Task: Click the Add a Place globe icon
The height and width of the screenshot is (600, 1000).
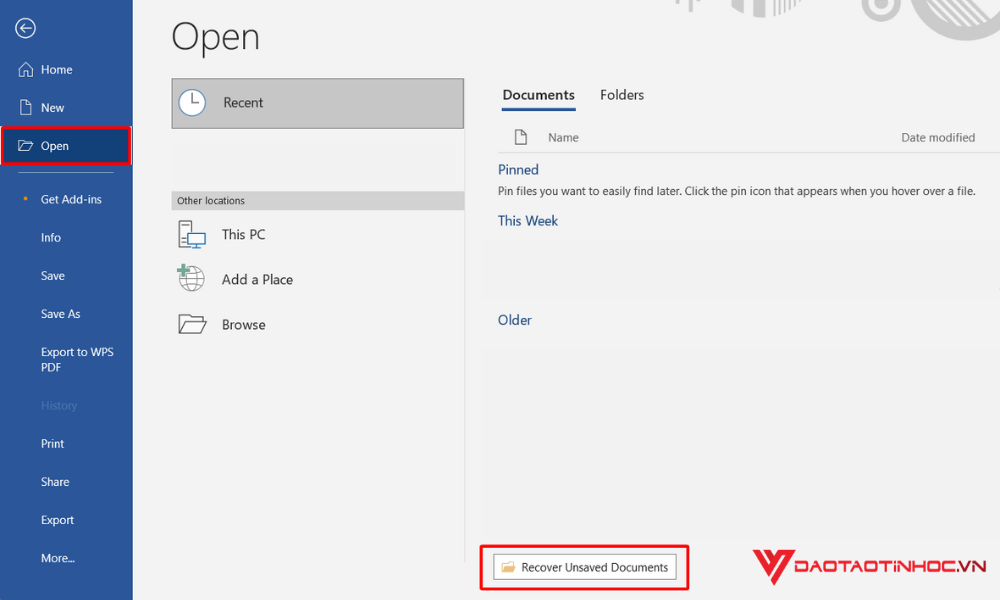Action: point(191,279)
